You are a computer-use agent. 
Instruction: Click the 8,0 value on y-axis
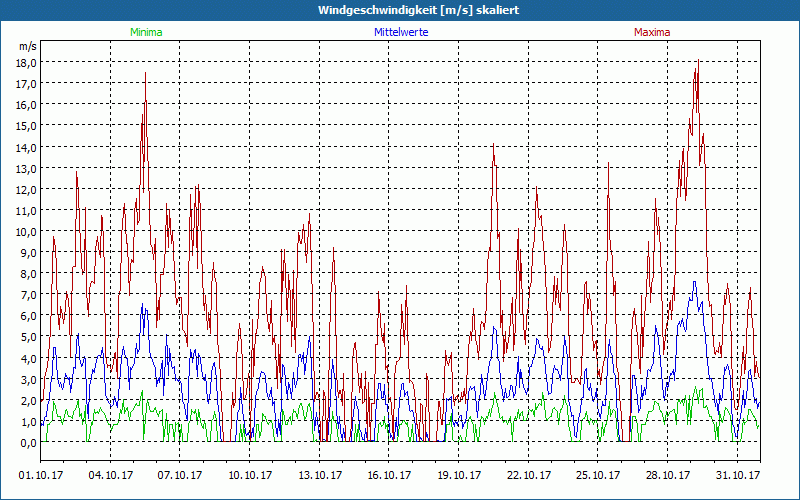pos(30,273)
